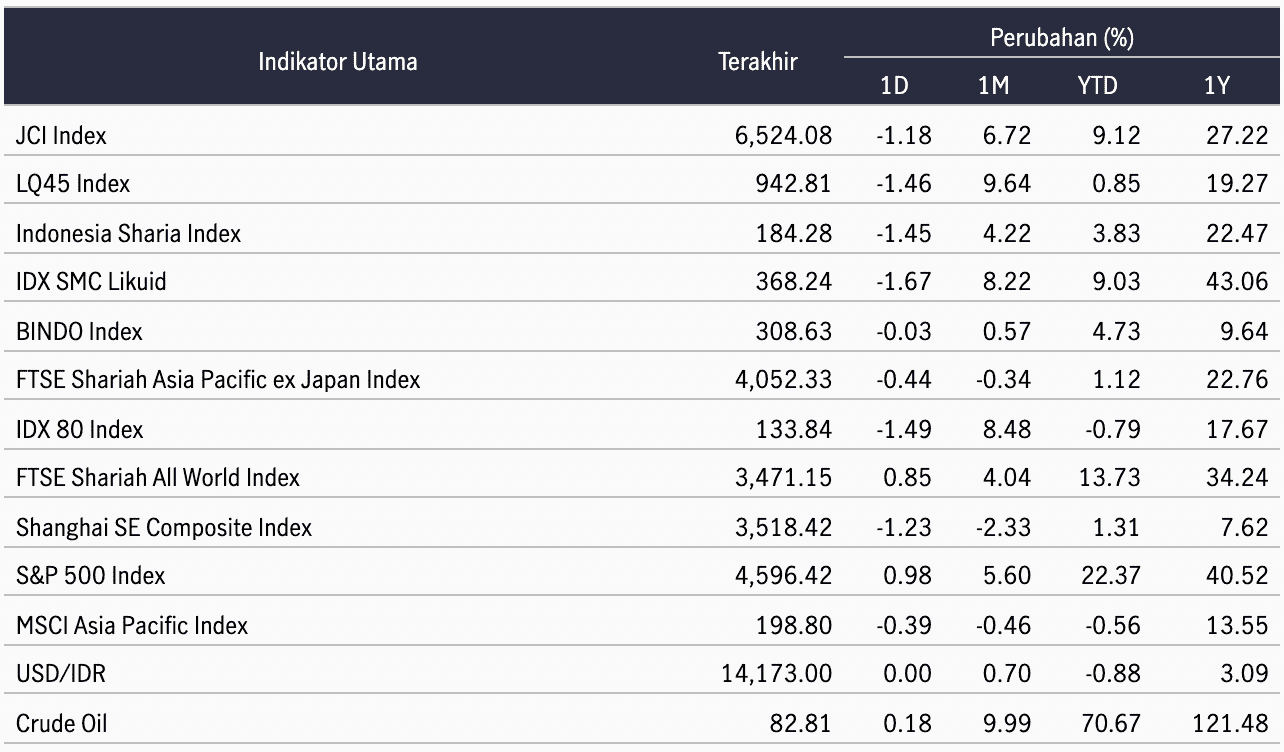Click the '1M' column header
The height and width of the screenshot is (752, 1284).
click(993, 86)
